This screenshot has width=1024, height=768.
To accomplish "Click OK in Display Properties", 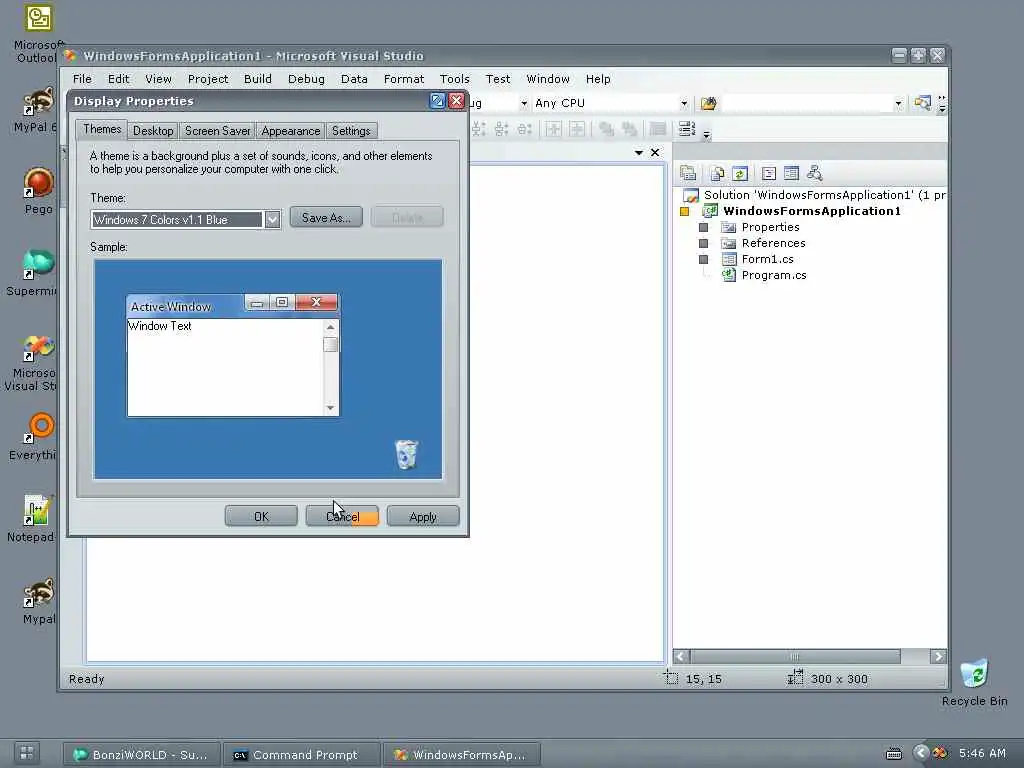I will (261, 517).
